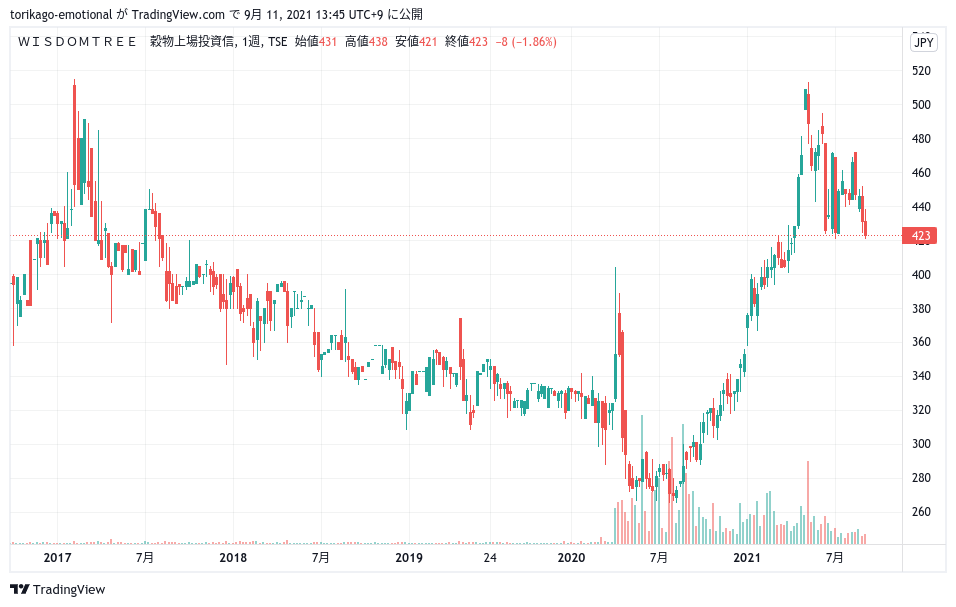This screenshot has height=607, width=956.
Task: Select the 1週 interval label
Action: coord(252,41)
